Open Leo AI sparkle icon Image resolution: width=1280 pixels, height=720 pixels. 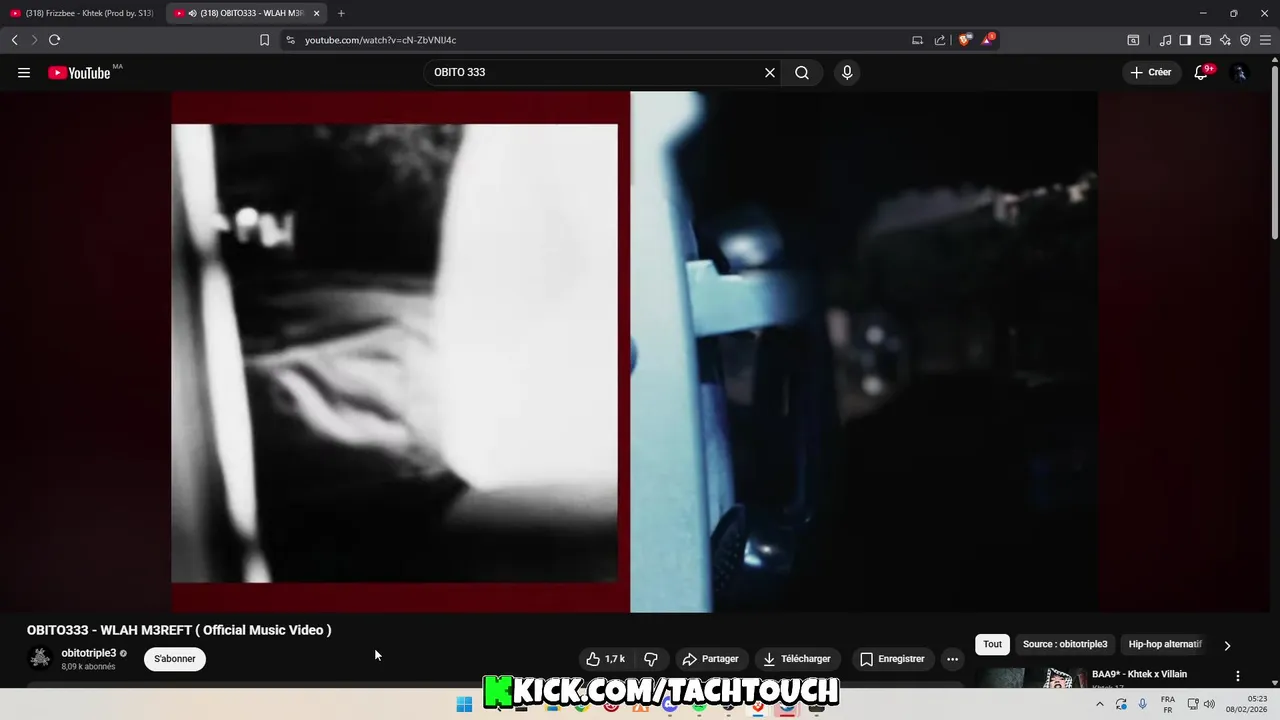click(1225, 40)
